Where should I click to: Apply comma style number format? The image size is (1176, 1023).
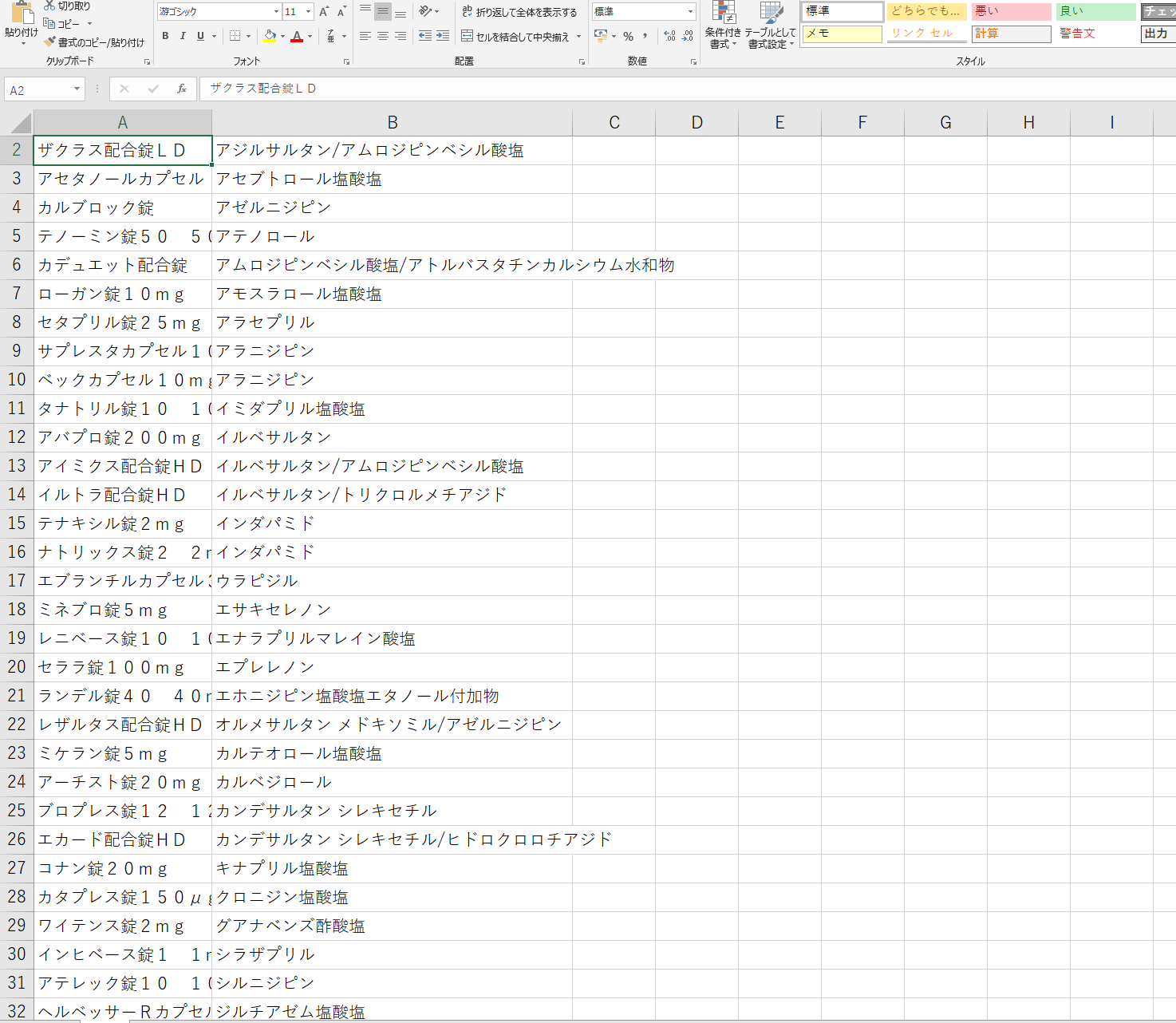coord(645,36)
